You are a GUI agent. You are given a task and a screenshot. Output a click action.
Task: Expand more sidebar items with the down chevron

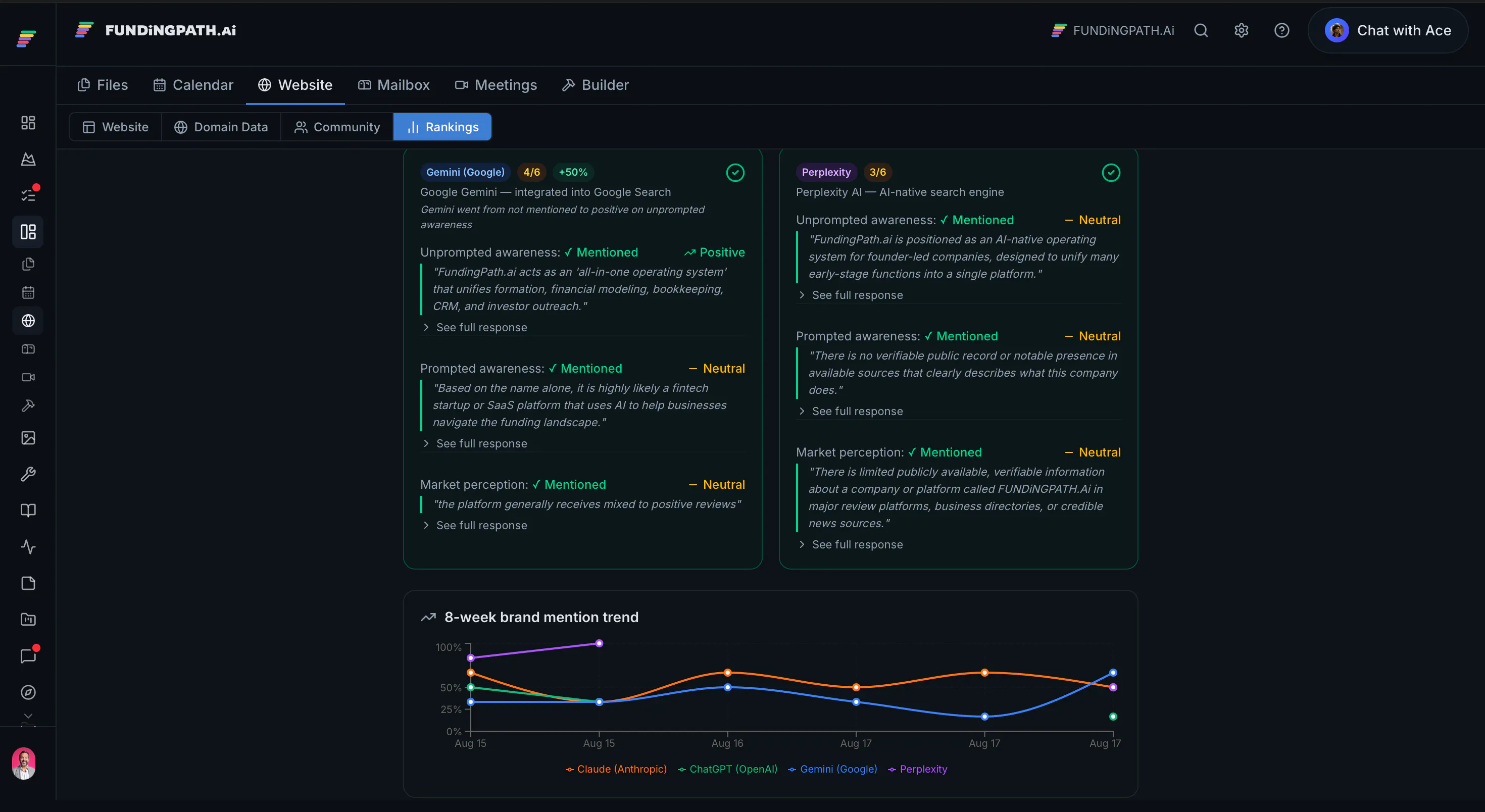tap(28, 716)
